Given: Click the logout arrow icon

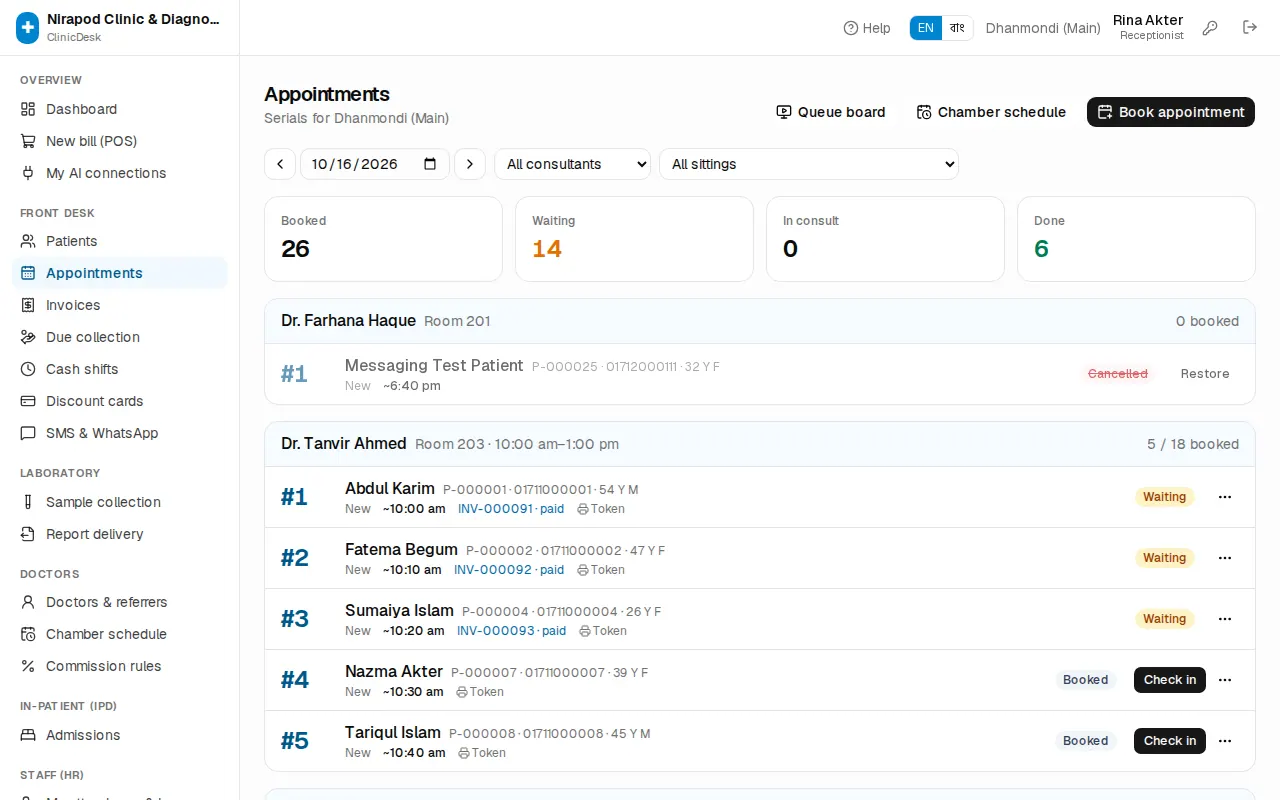Looking at the screenshot, I should 1250,28.
